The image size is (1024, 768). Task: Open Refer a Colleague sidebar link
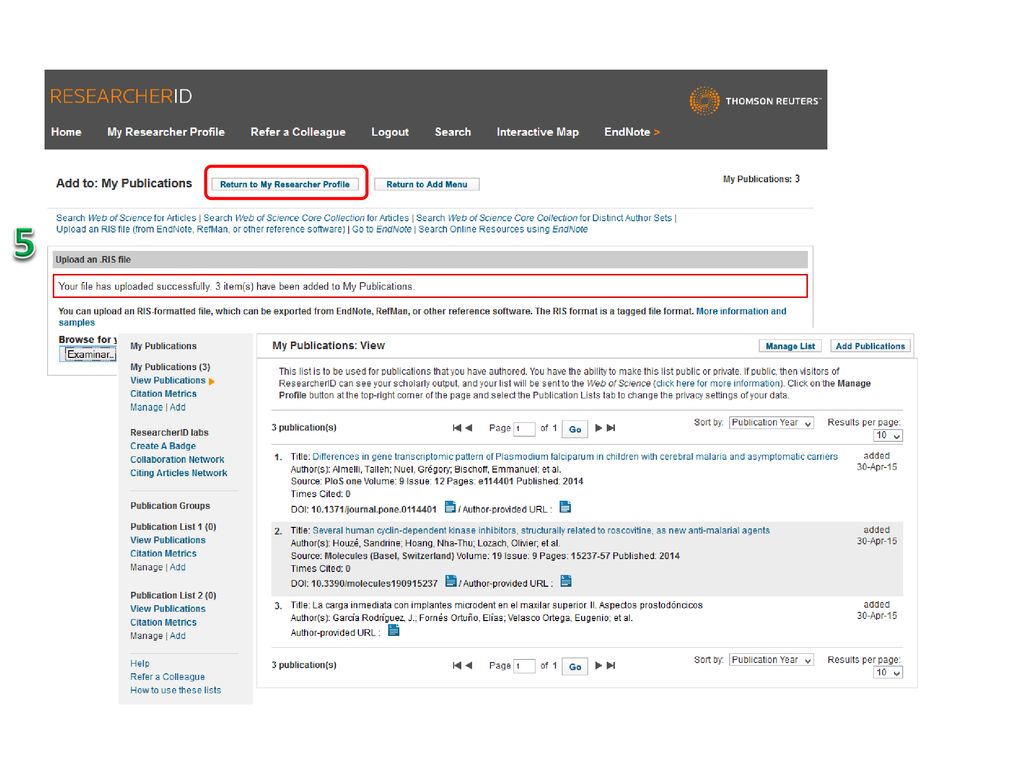click(x=167, y=677)
